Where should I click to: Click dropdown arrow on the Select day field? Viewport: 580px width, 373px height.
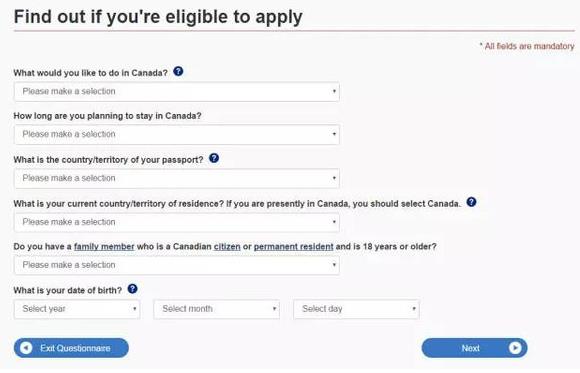(x=414, y=309)
